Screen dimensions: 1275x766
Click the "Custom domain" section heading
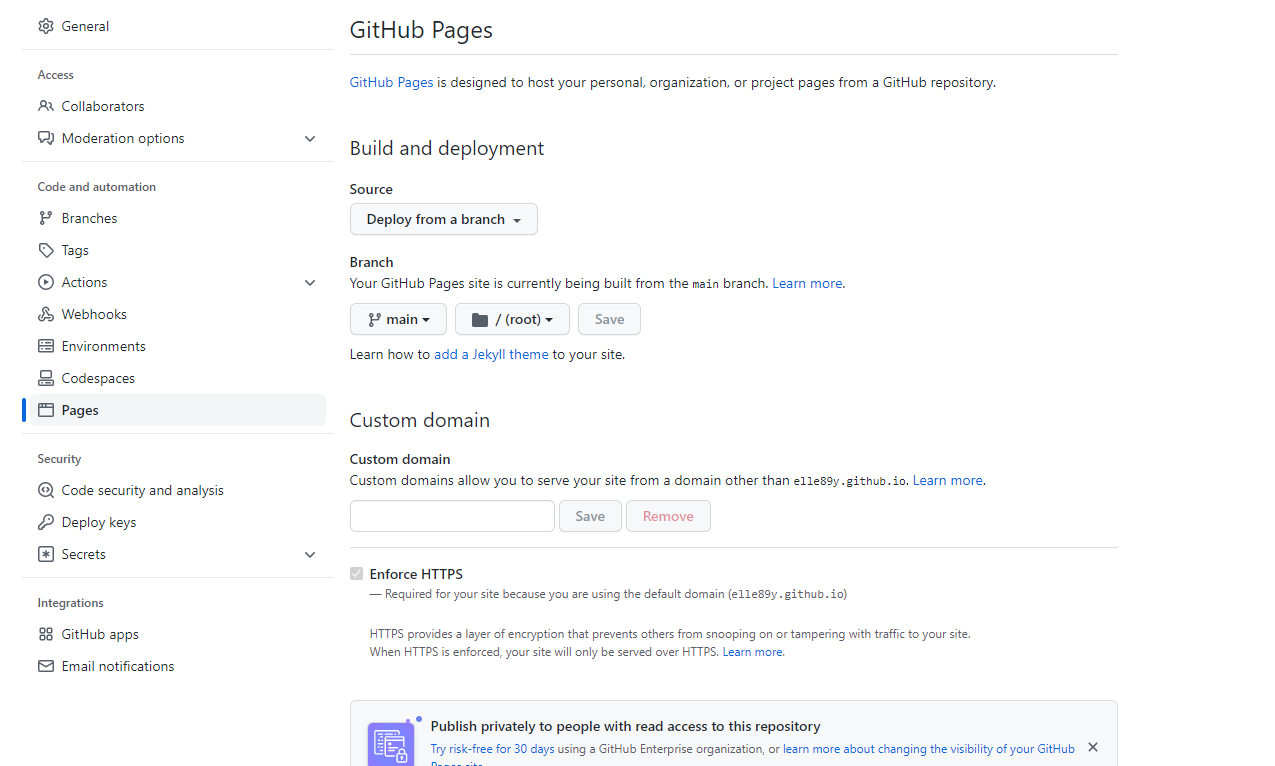coord(420,420)
